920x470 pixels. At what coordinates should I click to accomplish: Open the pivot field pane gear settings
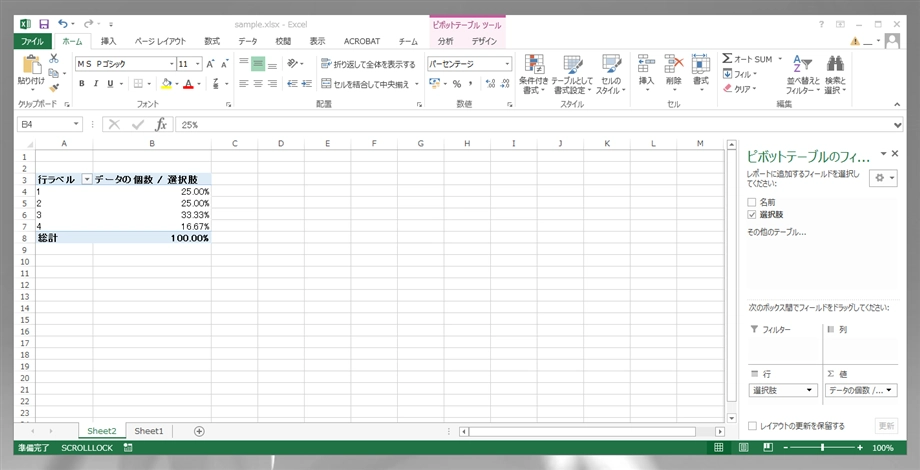[x=882, y=178]
